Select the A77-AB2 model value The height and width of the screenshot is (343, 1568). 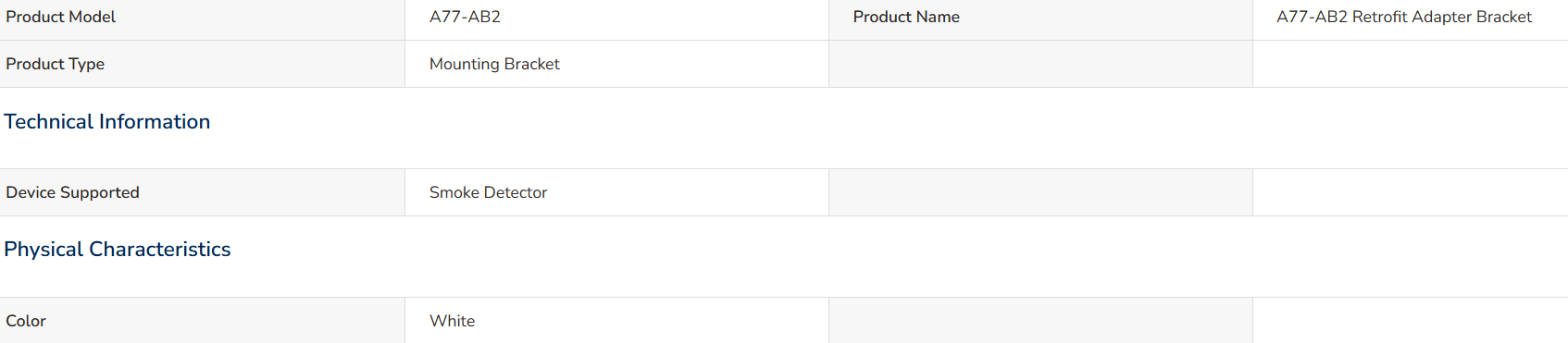point(465,17)
